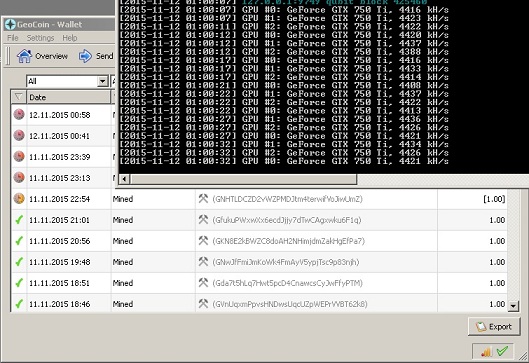529x363 pixels.
Task: Click mining pickaxe icon for GNHTLDCZD2 address
Action: (203, 198)
